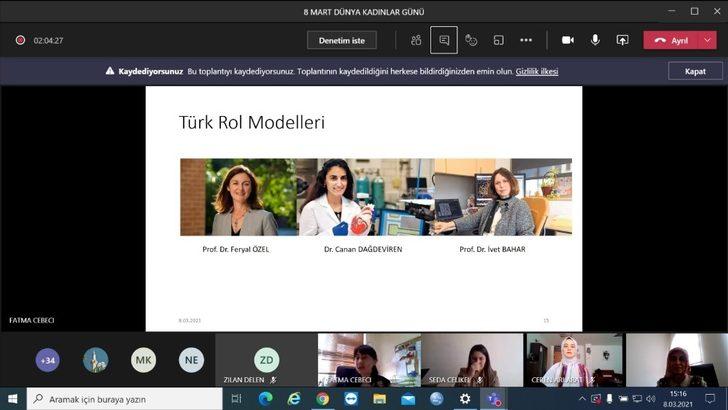Click the taskbar search box
728x410 pixels.
pos(124,399)
